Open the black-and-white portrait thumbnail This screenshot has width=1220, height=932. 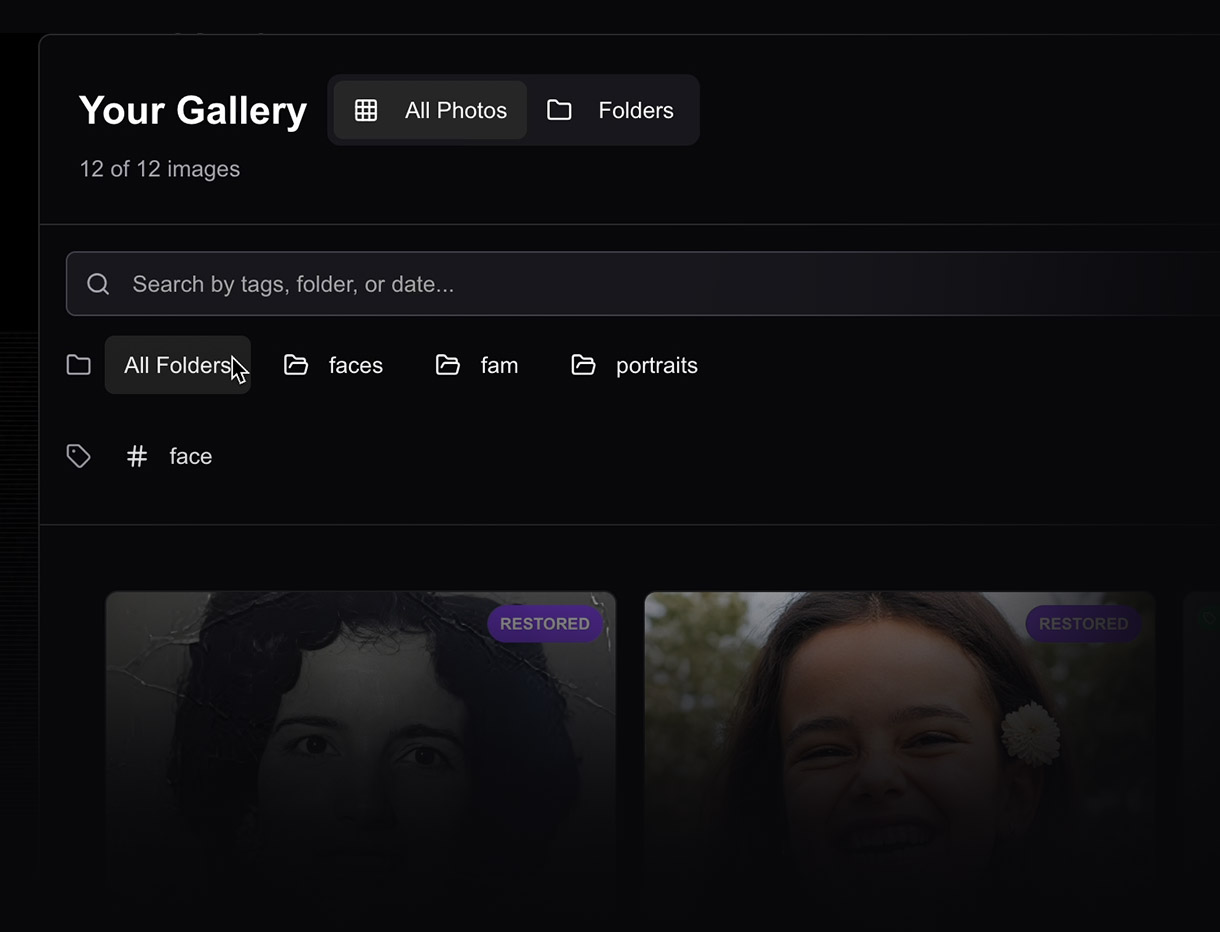(360, 750)
